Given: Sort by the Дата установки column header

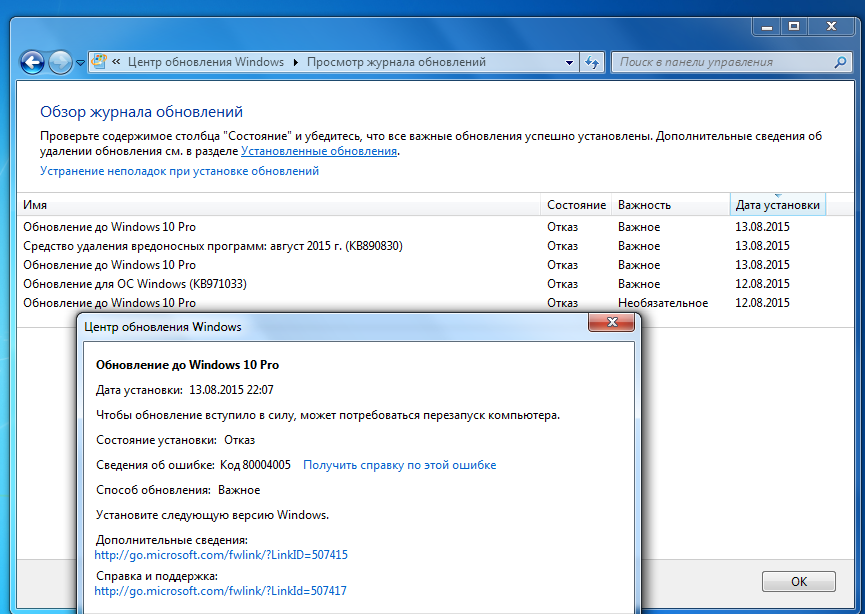Looking at the screenshot, I should click(777, 205).
